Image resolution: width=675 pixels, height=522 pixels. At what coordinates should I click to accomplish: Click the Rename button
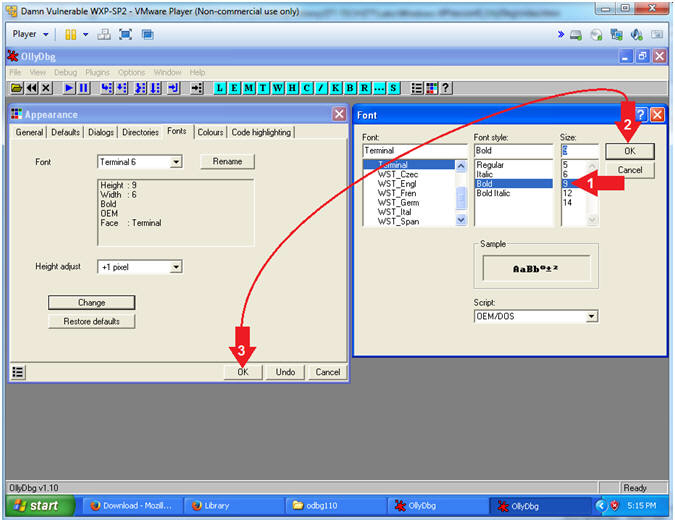(227, 161)
